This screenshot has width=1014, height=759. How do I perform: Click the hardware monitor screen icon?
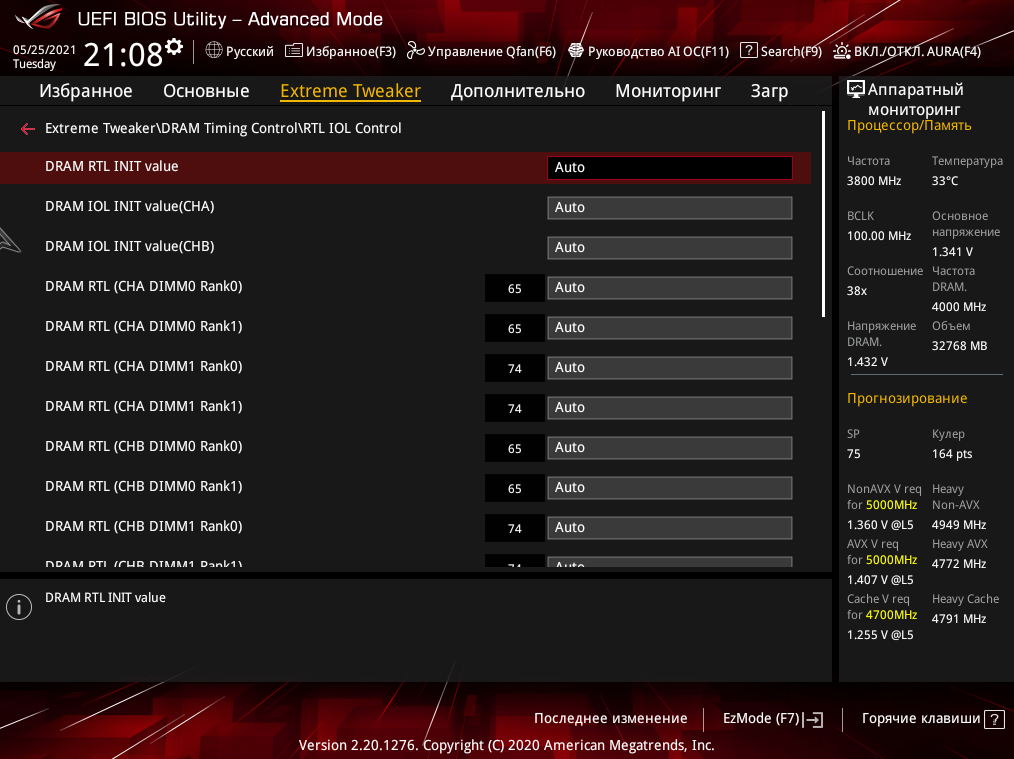coord(856,89)
